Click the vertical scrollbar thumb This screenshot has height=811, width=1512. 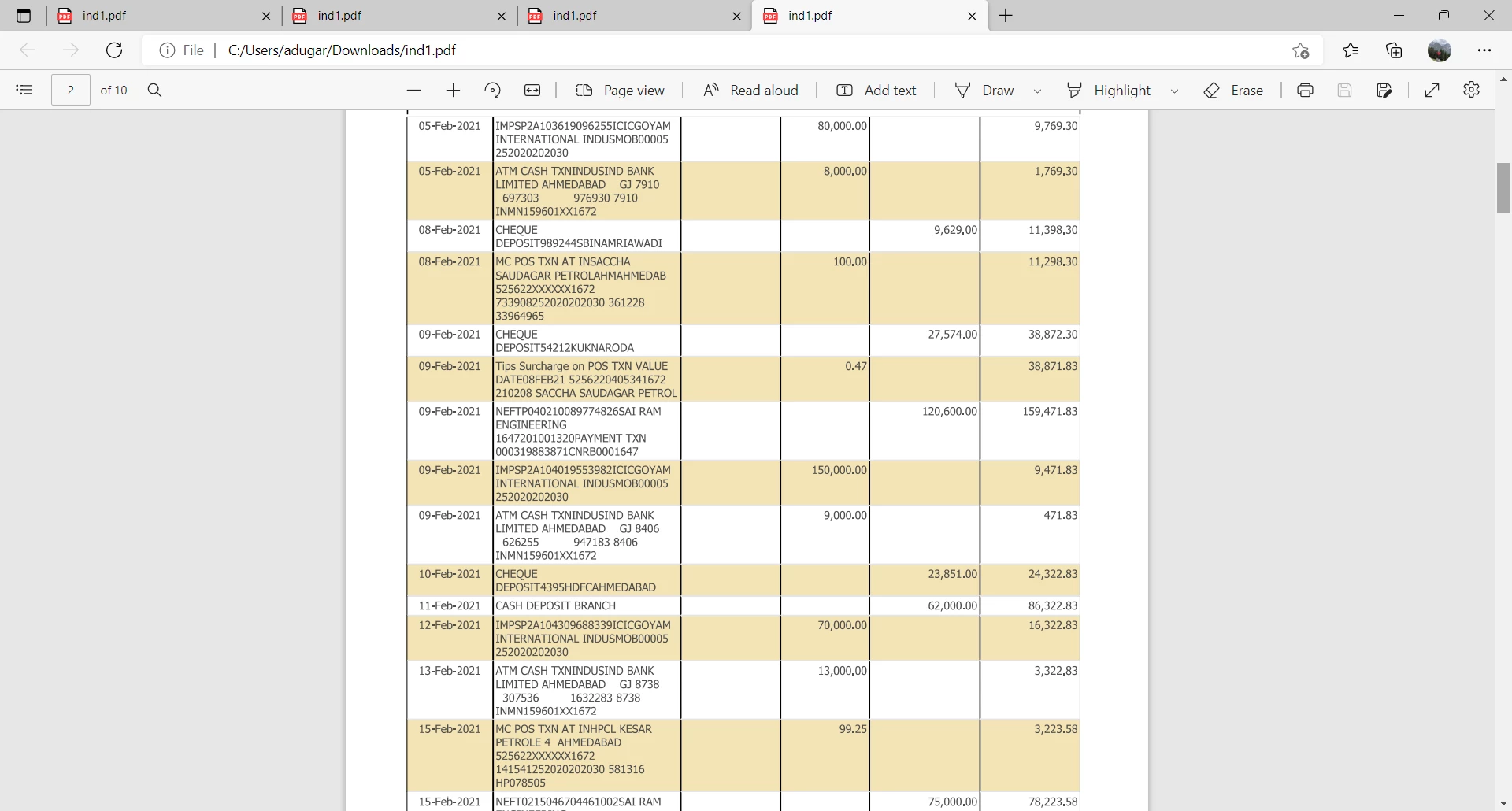click(x=1503, y=187)
